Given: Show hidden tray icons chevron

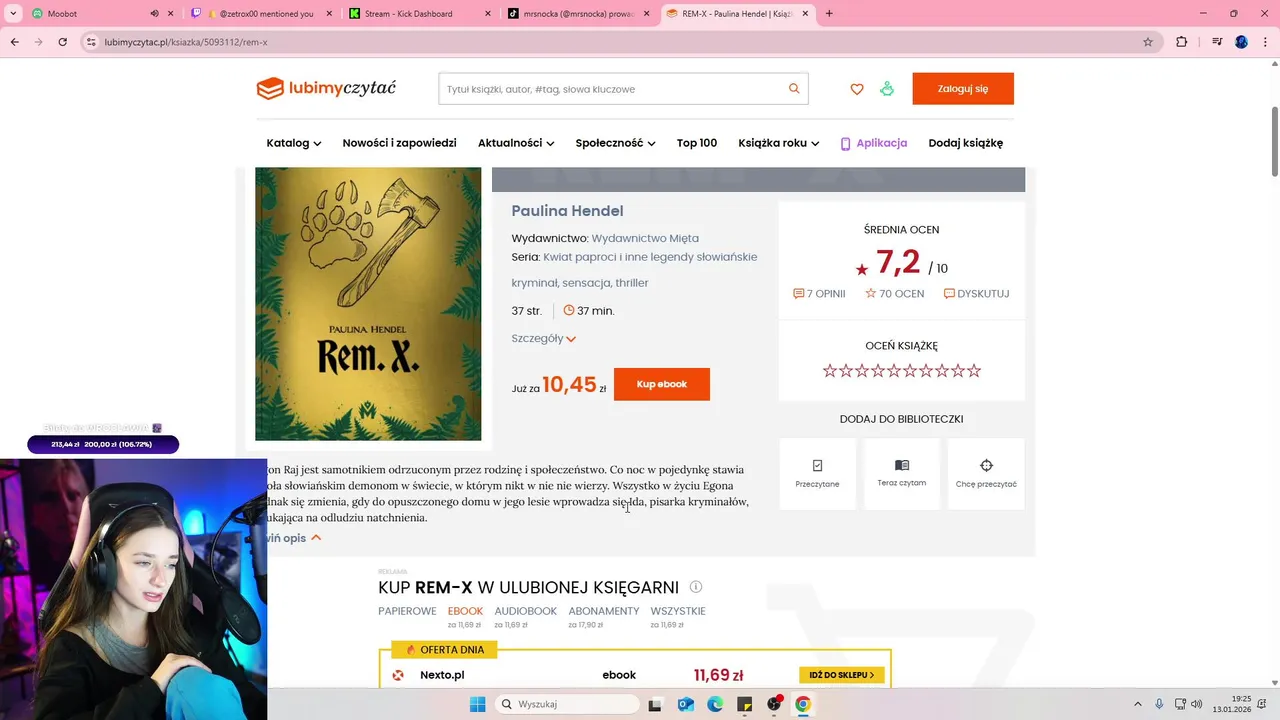Looking at the screenshot, I should pyautogui.click(x=1137, y=704).
